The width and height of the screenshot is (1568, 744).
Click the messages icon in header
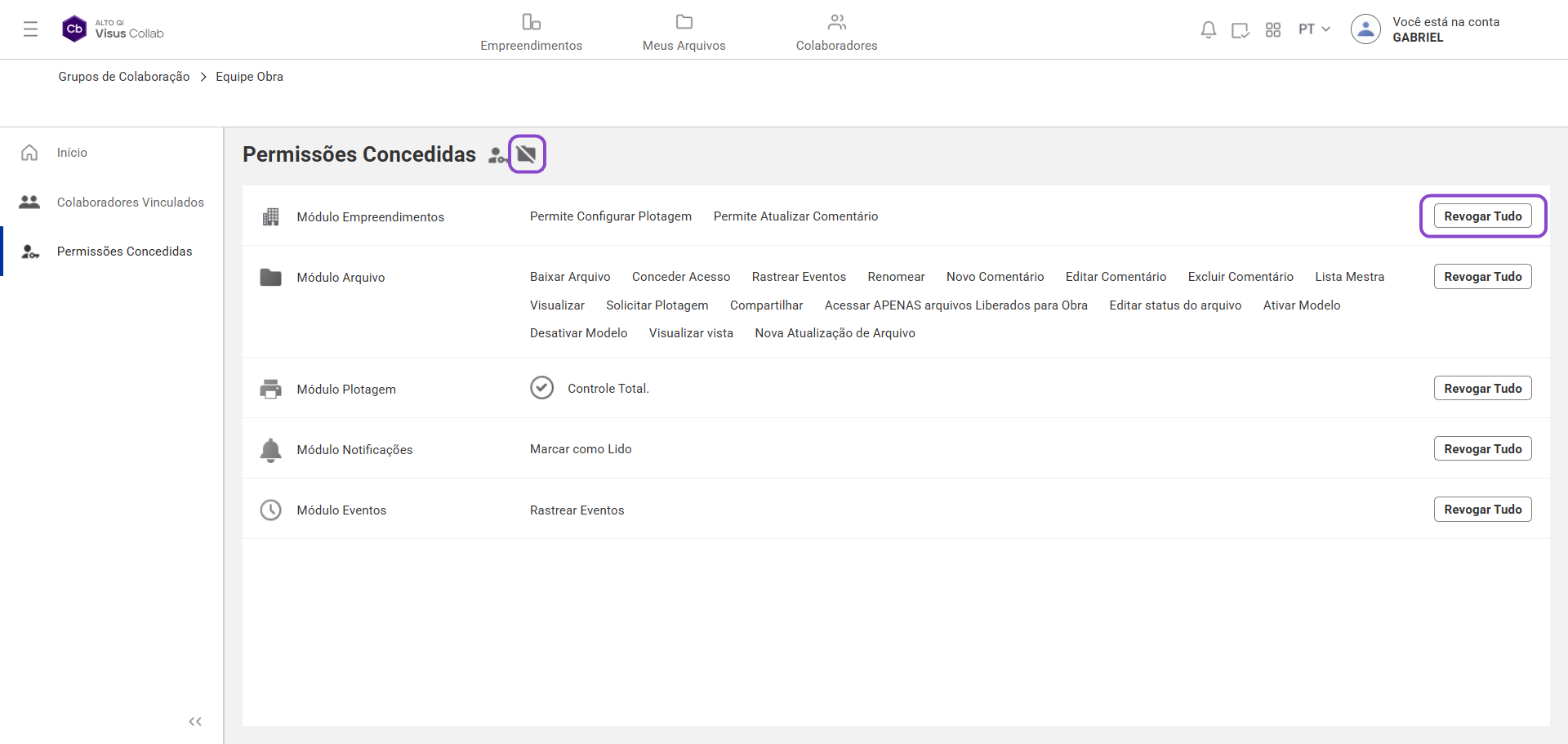coord(1240,30)
